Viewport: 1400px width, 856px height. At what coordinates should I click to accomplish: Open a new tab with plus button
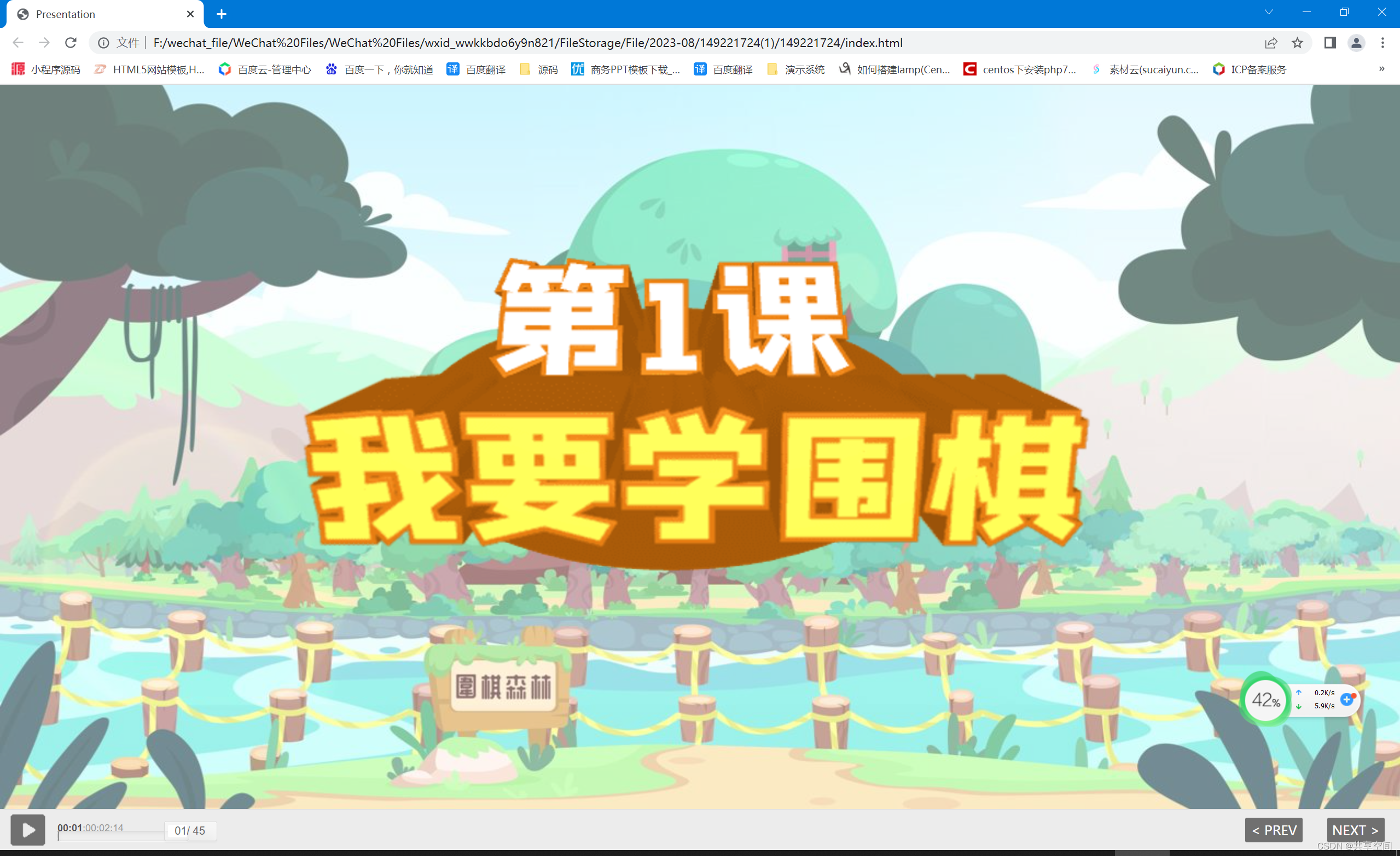coord(222,14)
